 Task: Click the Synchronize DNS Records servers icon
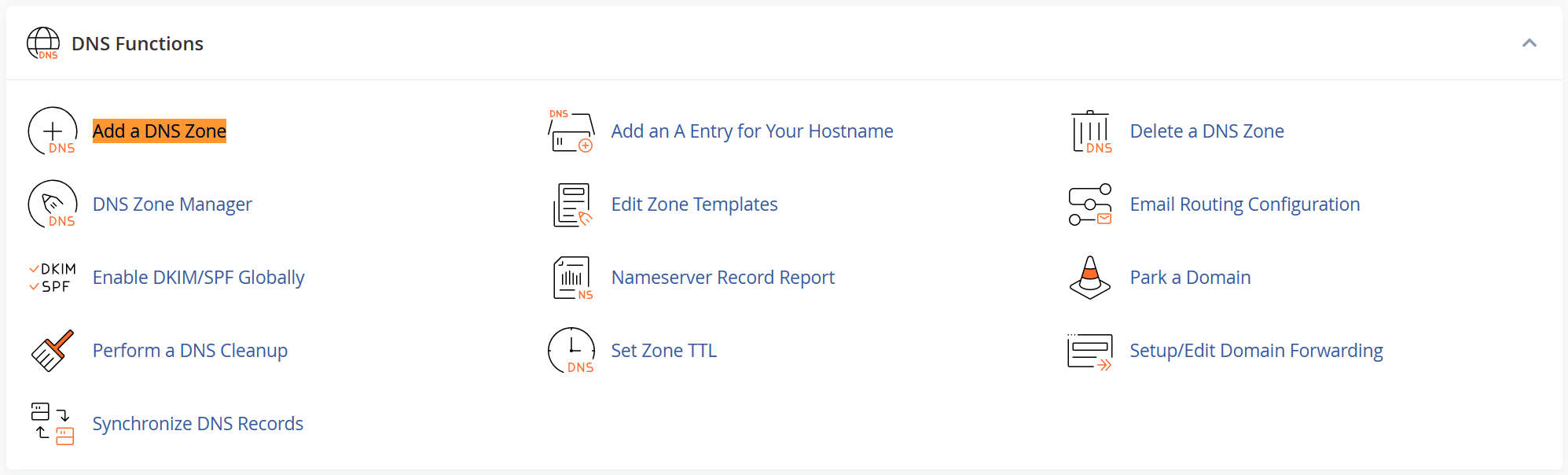pos(53,423)
